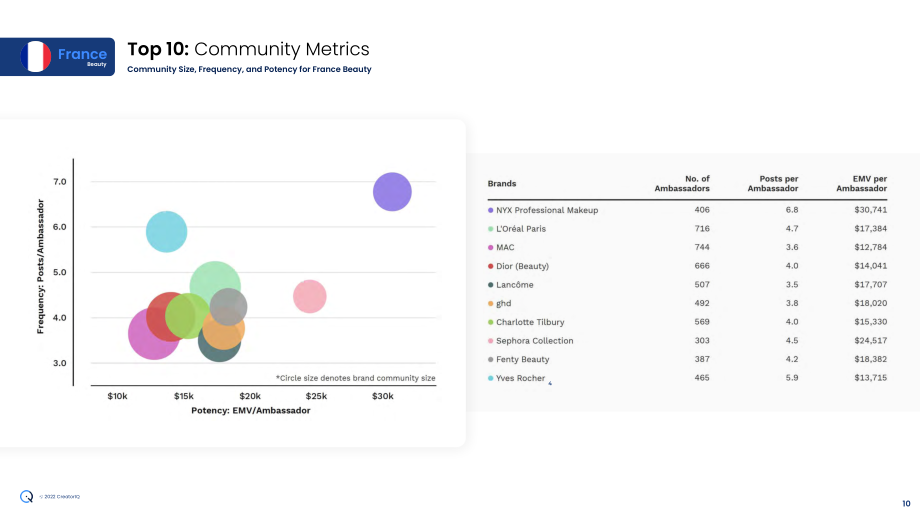Click the Potency: EMV/Ambassador axis title
Screen dimensions: 920x518
pyautogui.click(x=251, y=411)
